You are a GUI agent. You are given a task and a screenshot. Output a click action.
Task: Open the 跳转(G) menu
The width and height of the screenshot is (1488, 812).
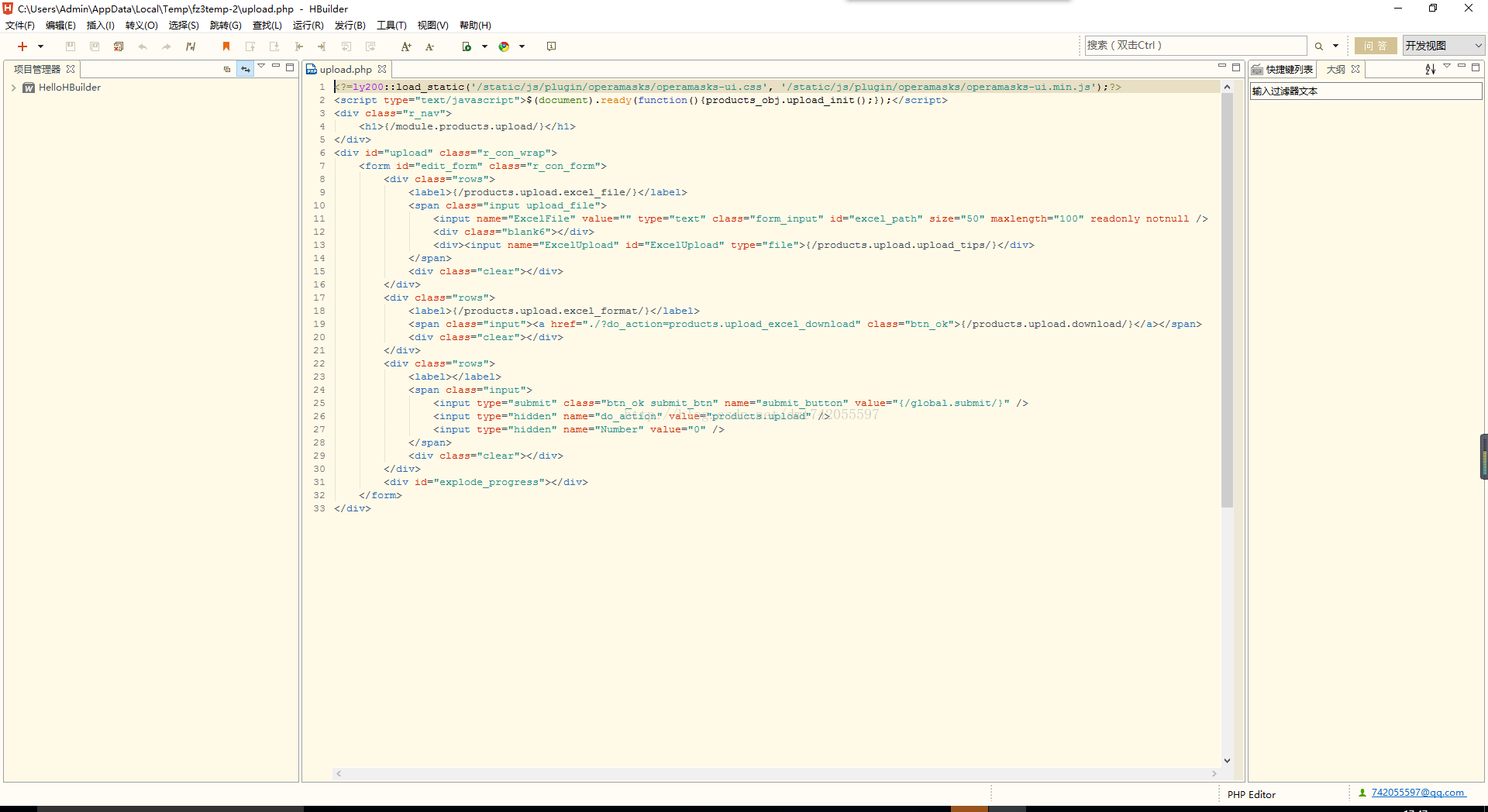226,26
